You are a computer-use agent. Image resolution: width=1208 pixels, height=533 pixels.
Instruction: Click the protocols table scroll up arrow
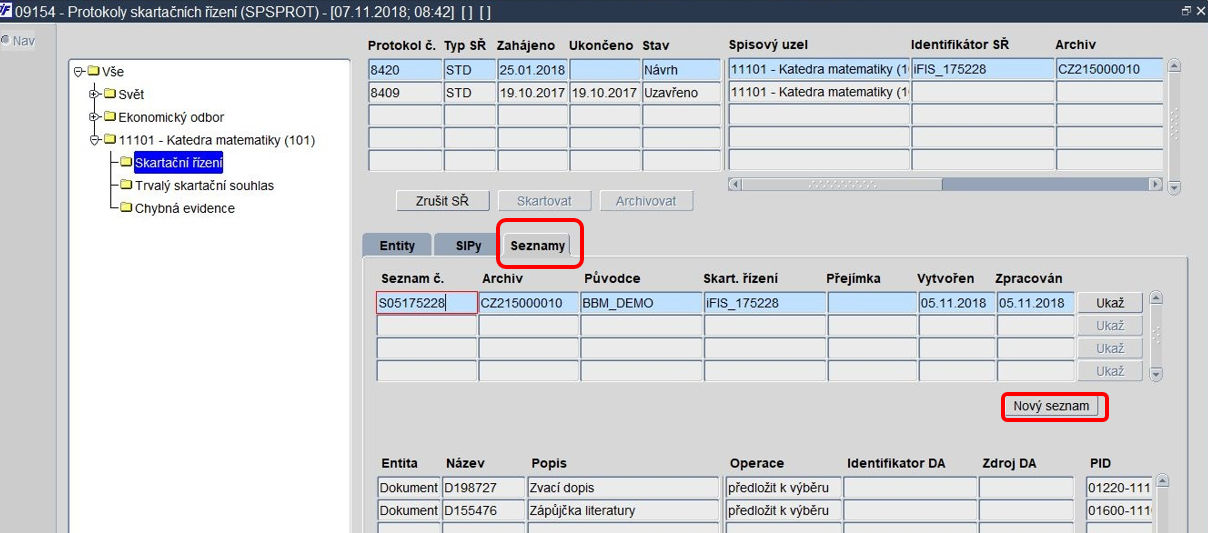click(x=1174, y=66)
